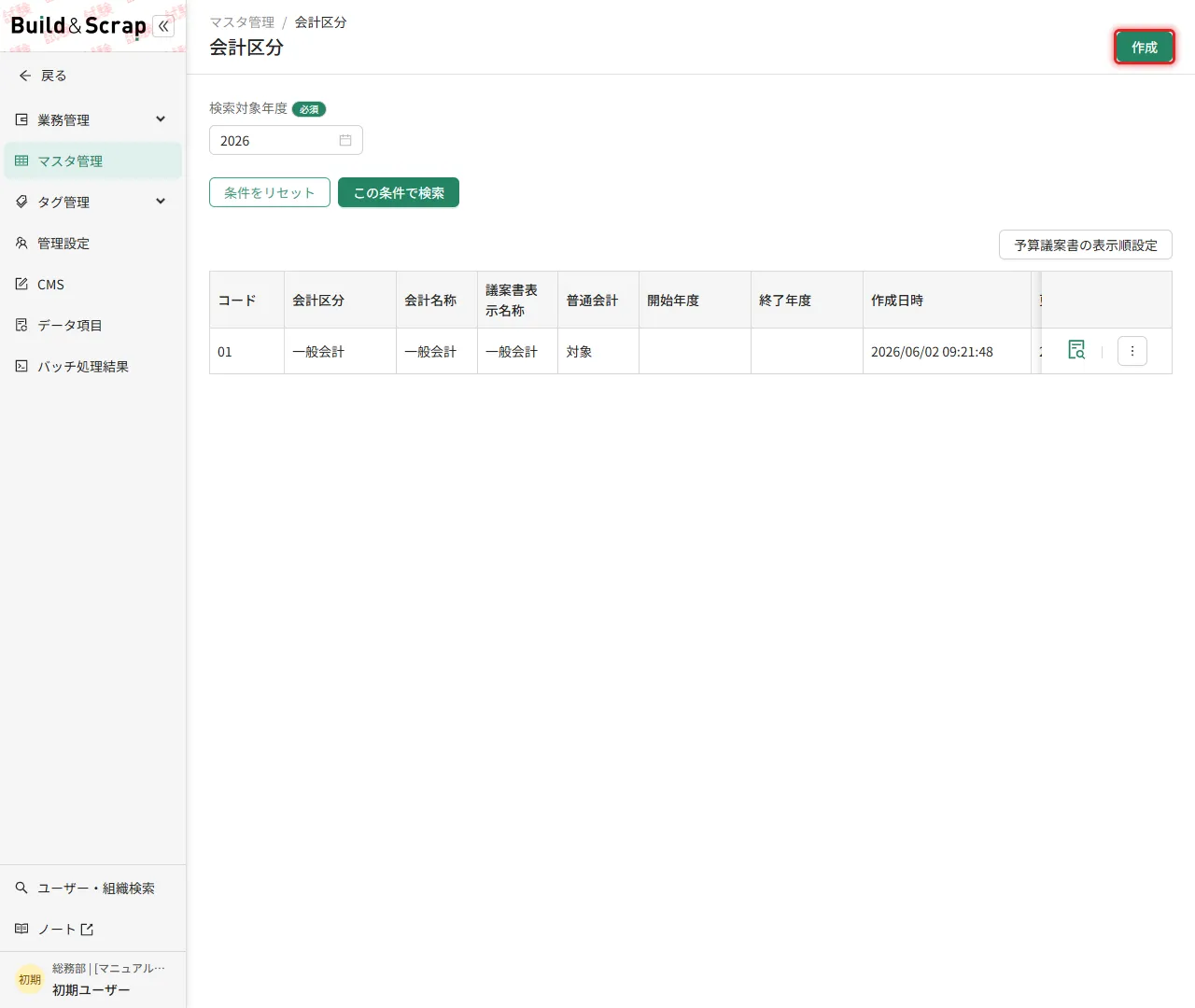Click the 条件をリセット button

click(270, 192)
